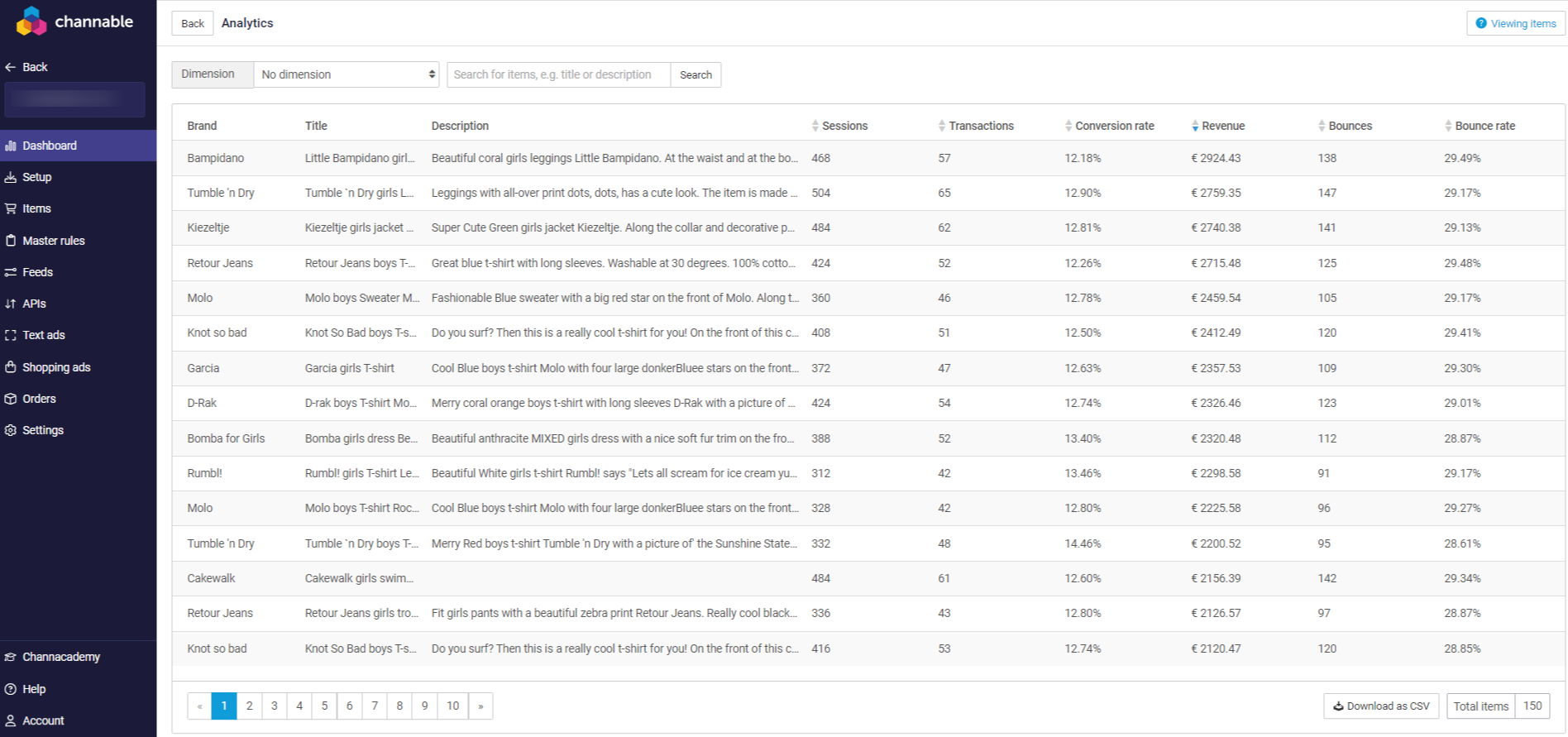The height and width of the screenshot is (737, 1568).
Task: Open the Settings gear icon
Action: click(11, 430)
